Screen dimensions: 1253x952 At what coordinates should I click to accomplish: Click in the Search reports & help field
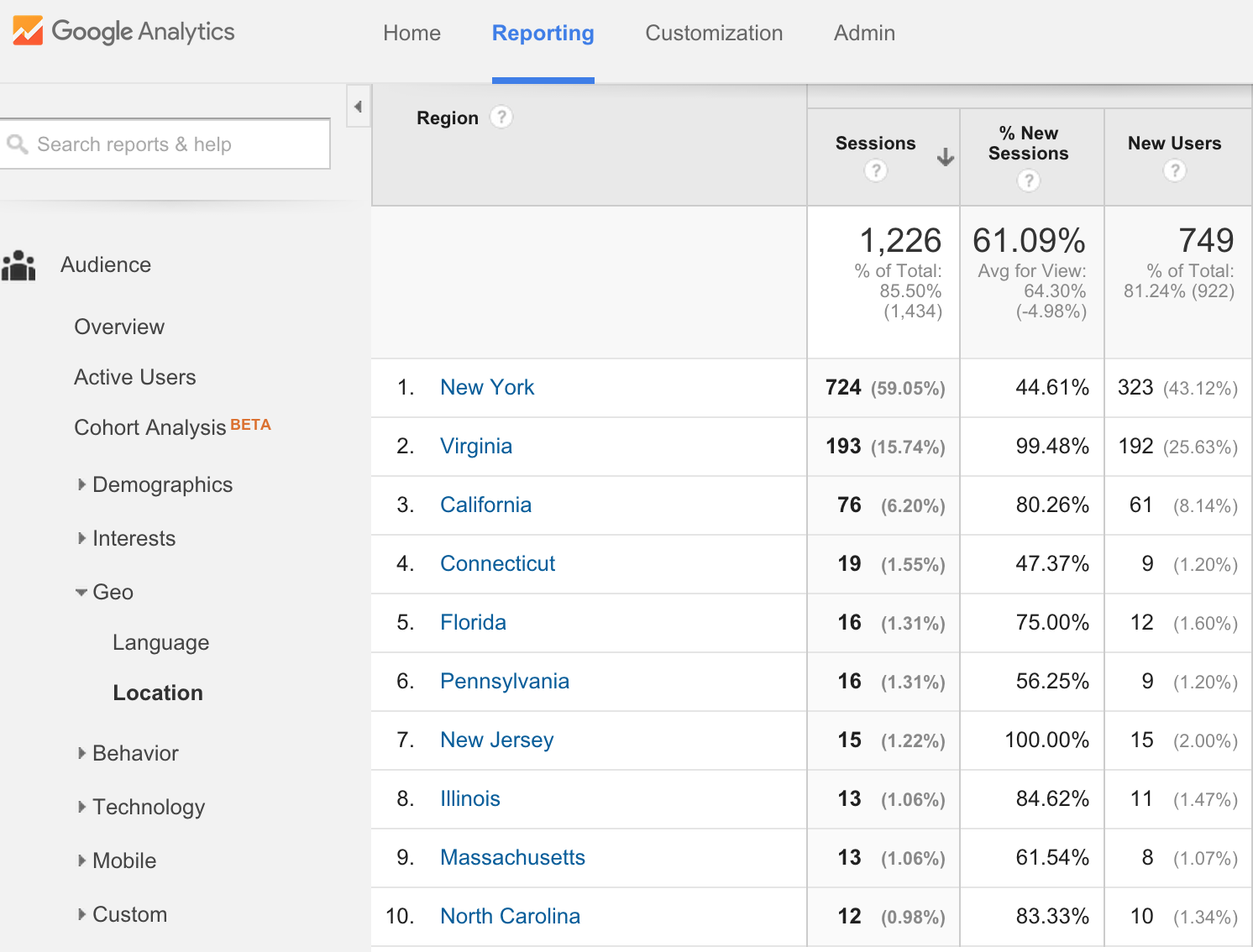click(x=165, y=144)
